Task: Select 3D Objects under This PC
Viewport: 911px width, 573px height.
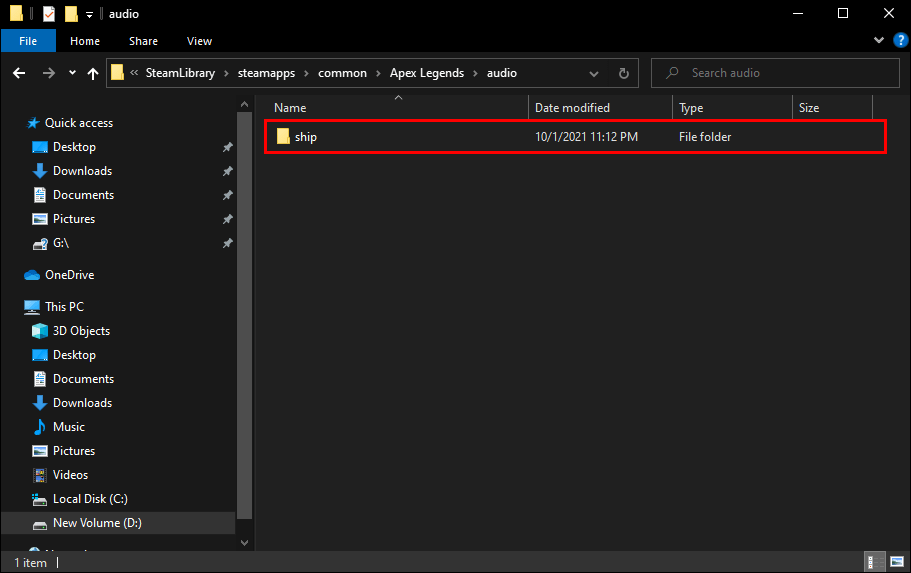Action: (x=81, y=331)
